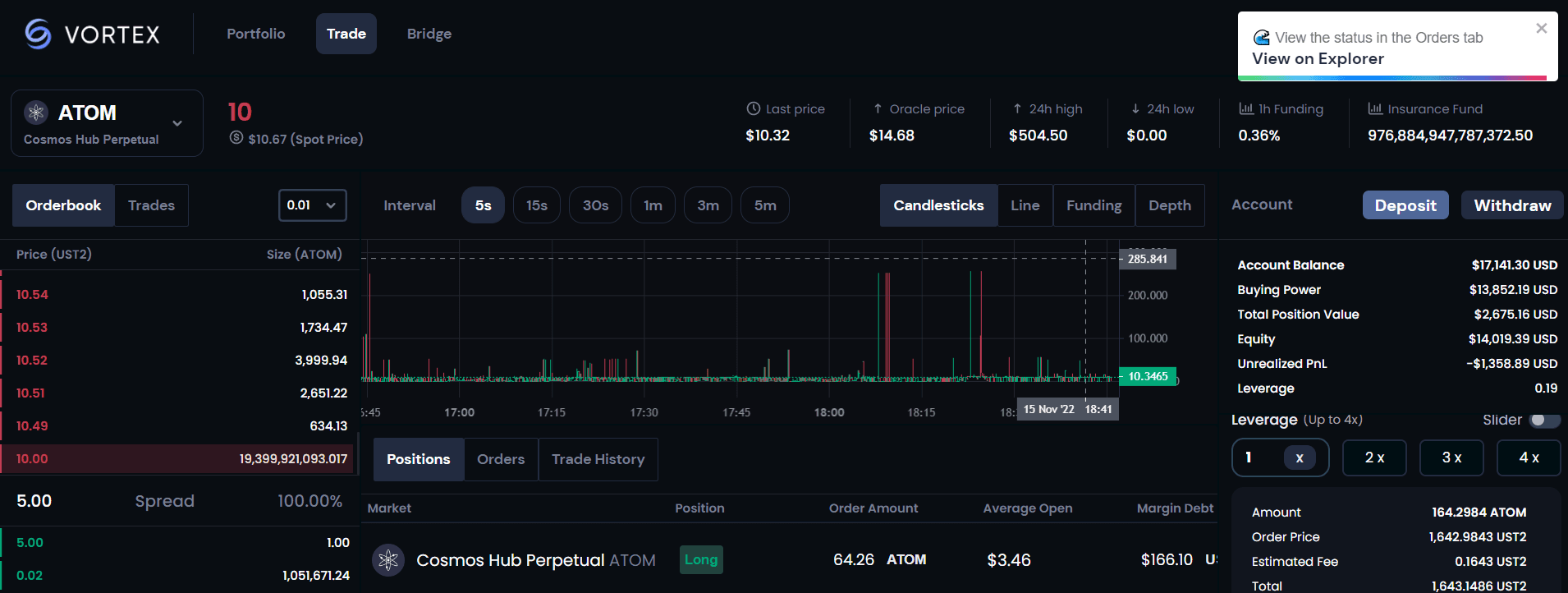Show the Line chart
Image resolution: width=1568 pixels, height=593 pixels.
coord(1025,205)
